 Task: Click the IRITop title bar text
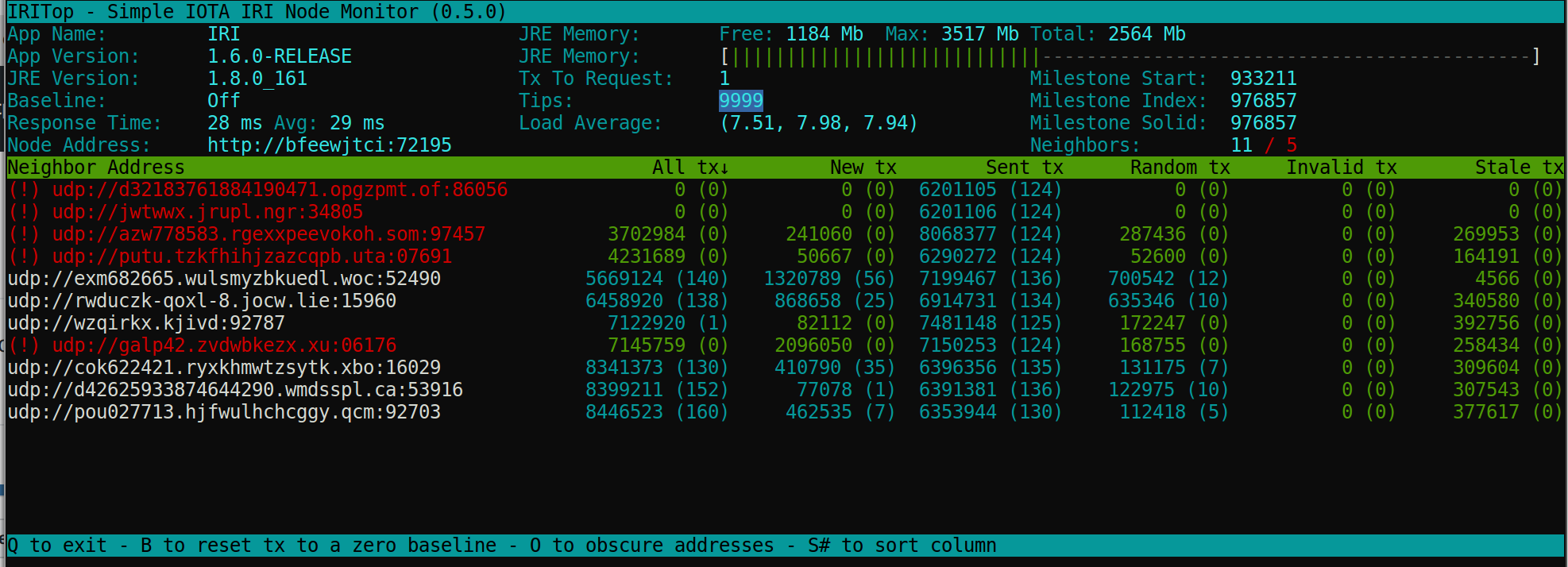coord(257,12)
